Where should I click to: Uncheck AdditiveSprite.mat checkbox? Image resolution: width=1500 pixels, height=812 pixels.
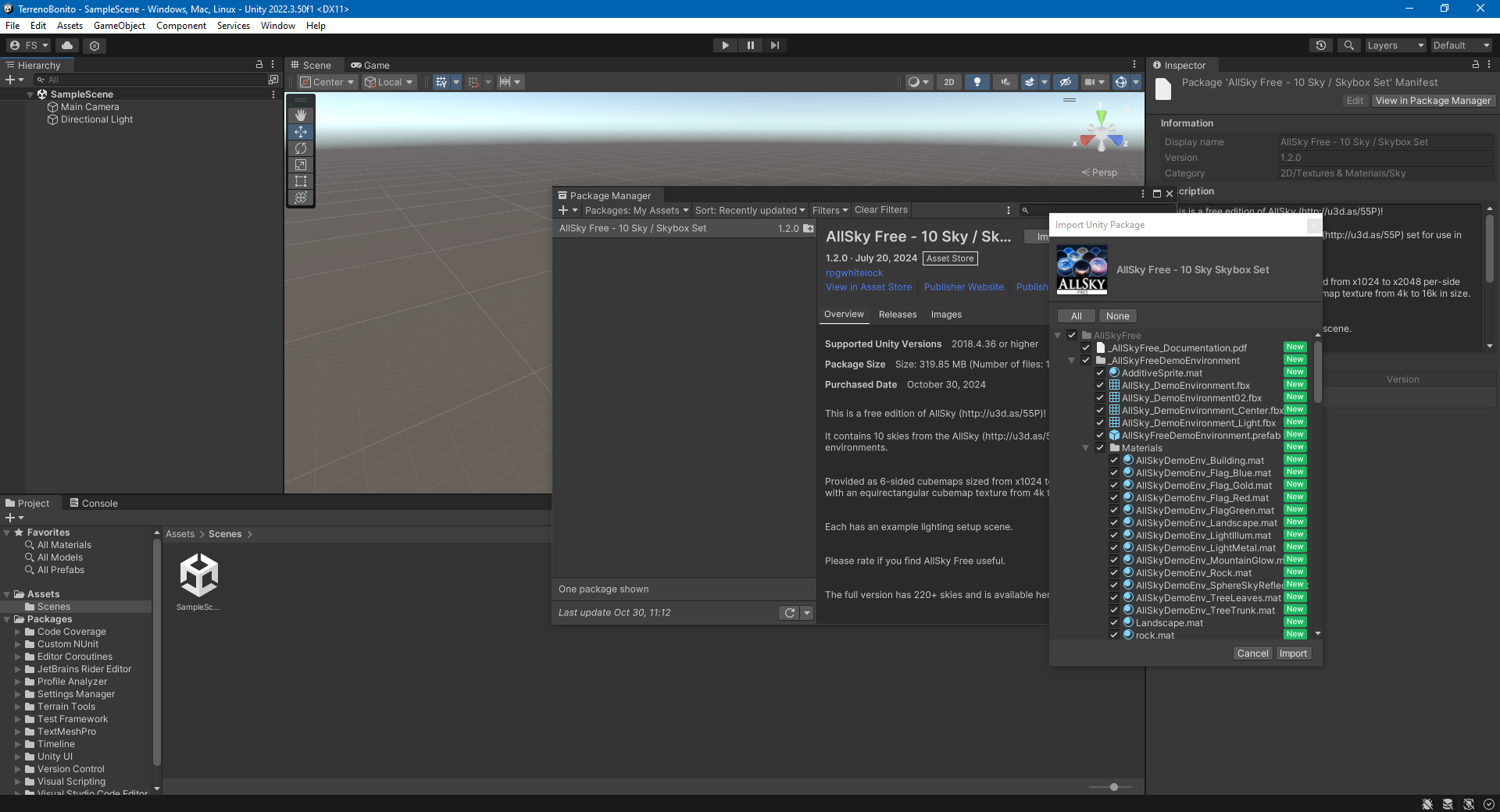pos(1100,372)
